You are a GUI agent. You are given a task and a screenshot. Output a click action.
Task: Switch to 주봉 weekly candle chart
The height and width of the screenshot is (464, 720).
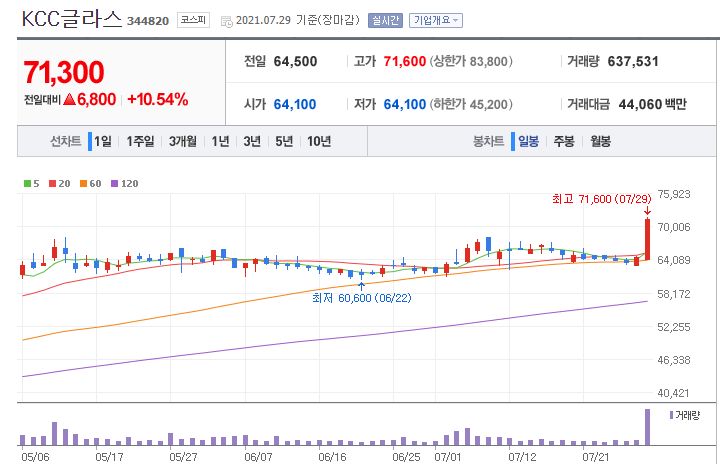click(564, 141)
